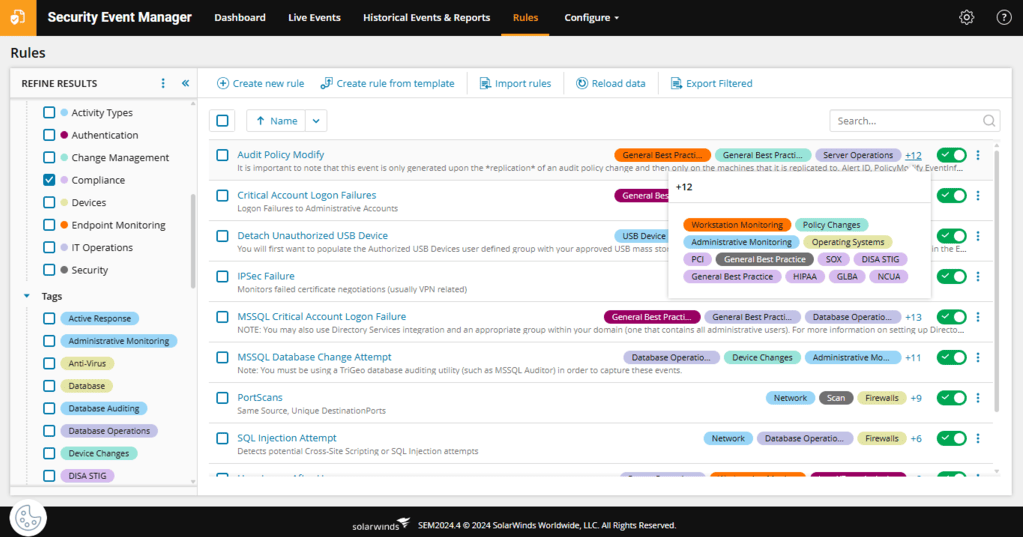Click the Refine Results panel scrollbar
This screenshot has width=1023, height=537.
tap(192, 241)
